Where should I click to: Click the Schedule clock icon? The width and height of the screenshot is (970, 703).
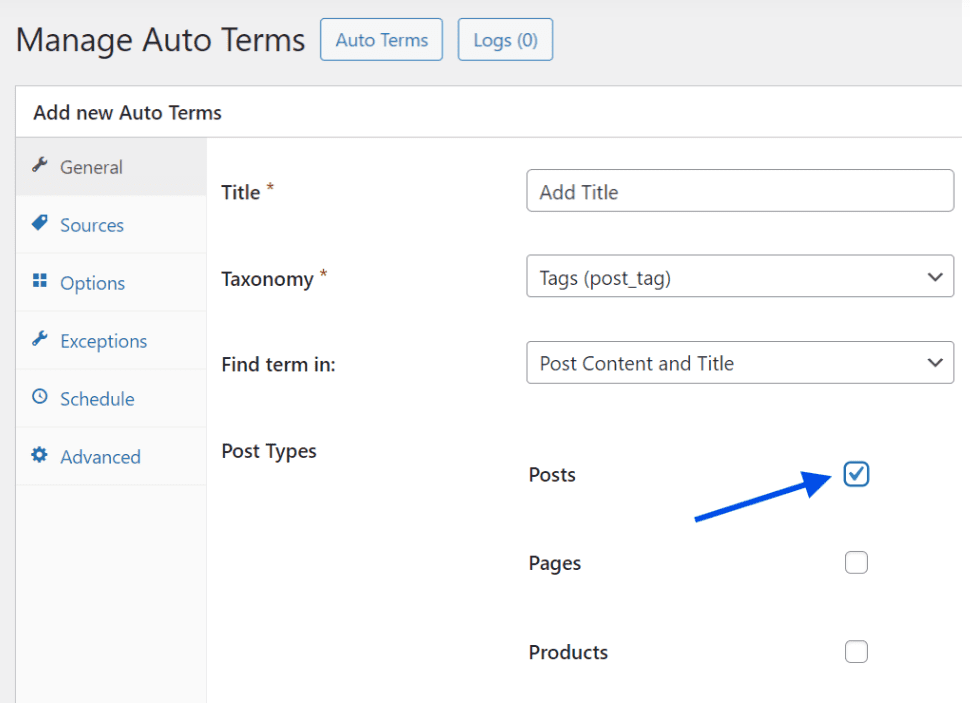[40, 397]
